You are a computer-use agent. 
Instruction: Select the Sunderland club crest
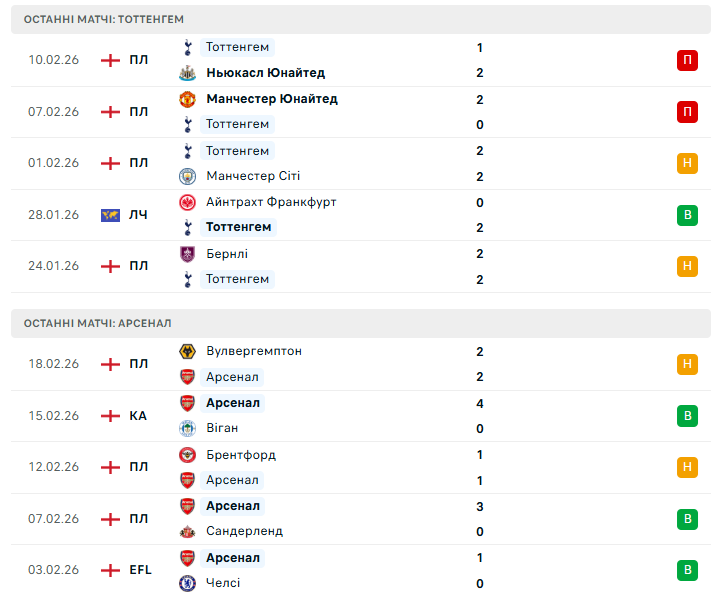click(x=187, y=531)
